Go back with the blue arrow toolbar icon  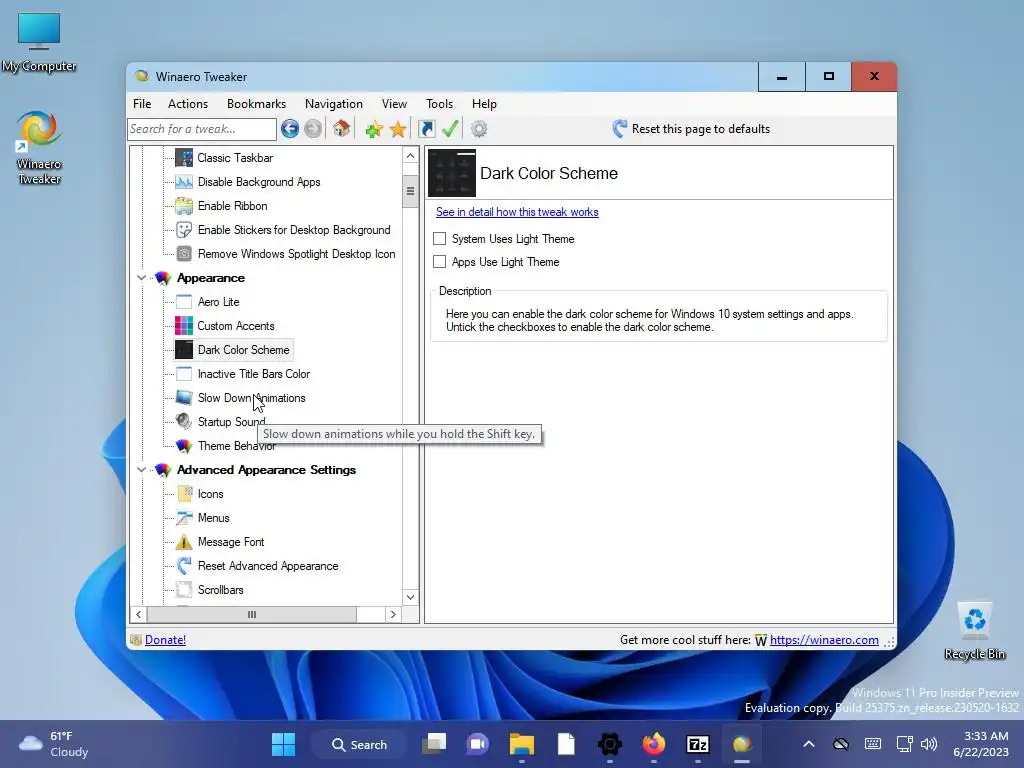pos(290,129)
